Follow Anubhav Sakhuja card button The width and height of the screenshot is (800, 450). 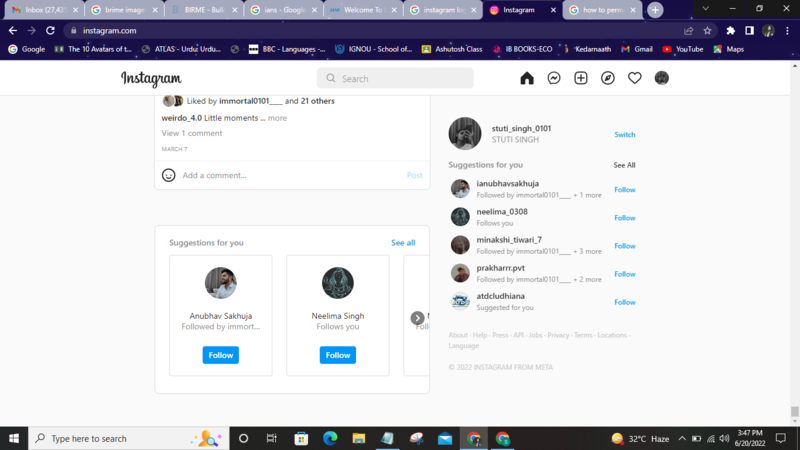click(220, 355)
